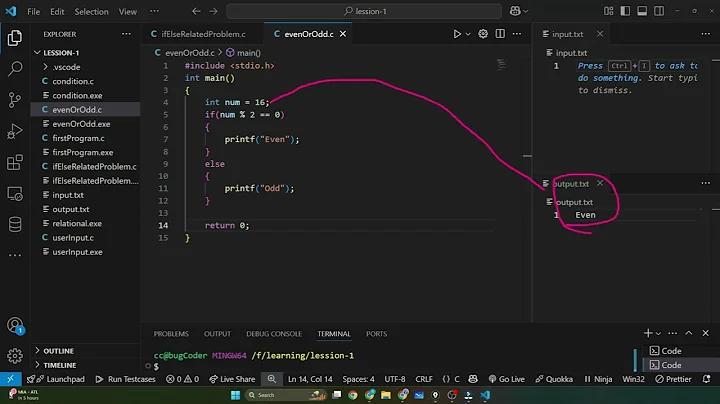Open the Search view in activity bar

click(x=15, y=69)
